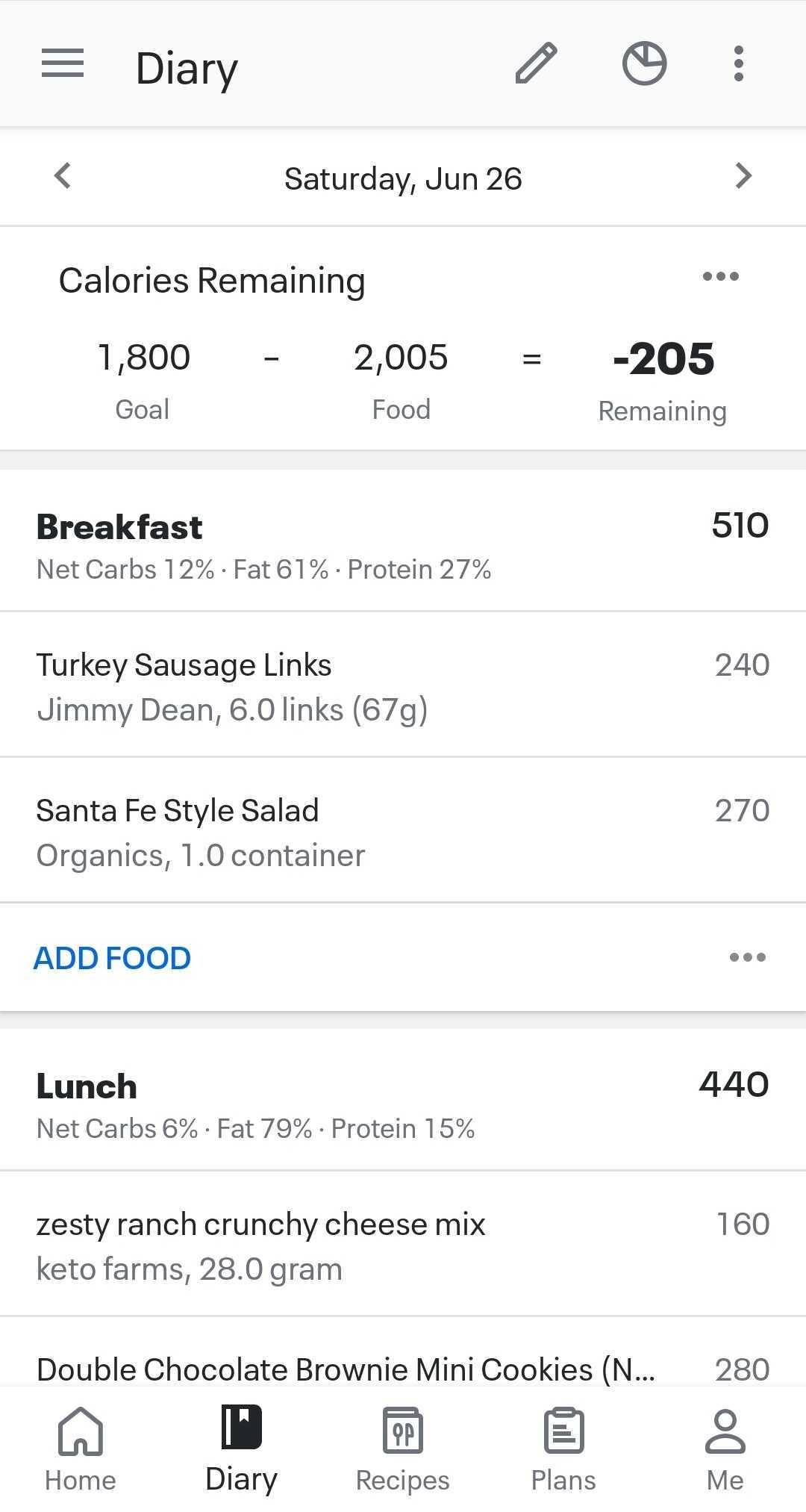The image size is (806, 1512).
Task: Open Calories Remaining options ellipsis
Action: pyautogui.click(x=721, y=276)
